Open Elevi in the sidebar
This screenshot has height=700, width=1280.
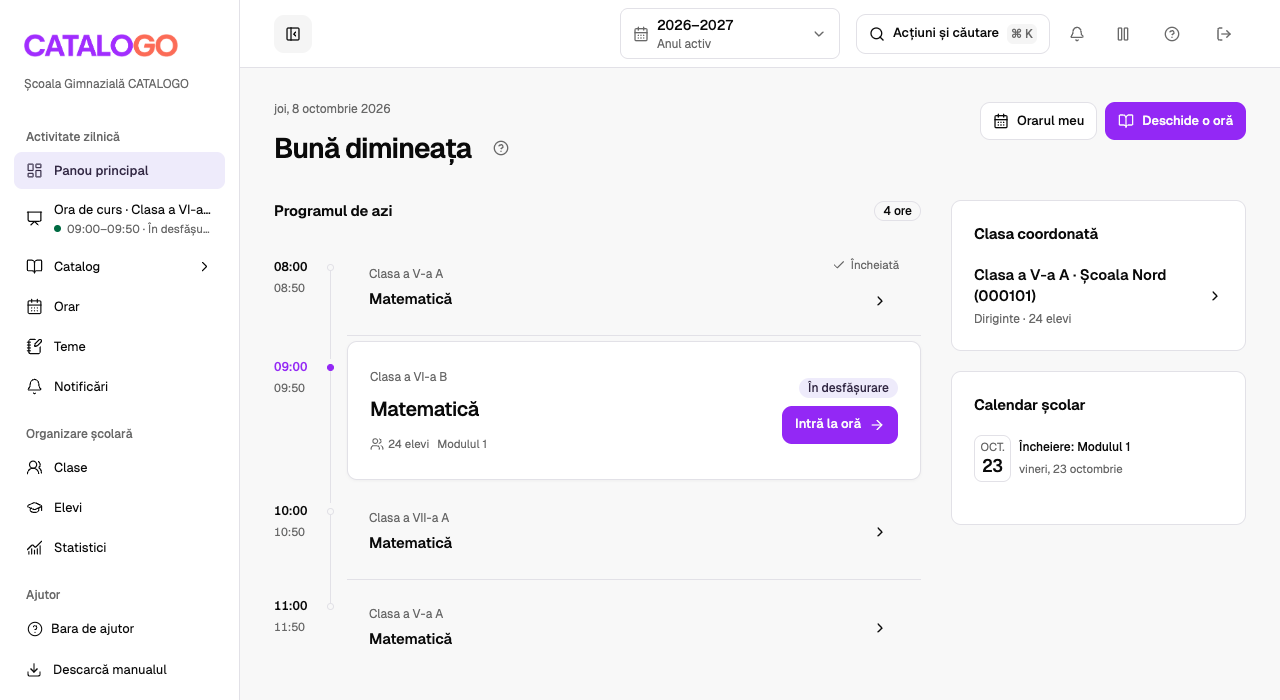(x=119, y=508)
